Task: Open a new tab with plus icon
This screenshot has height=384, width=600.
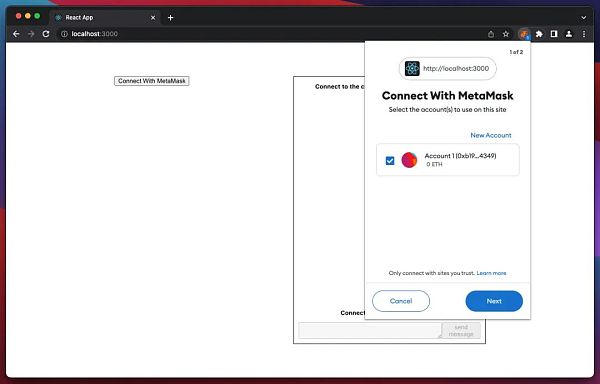Action: tap(171, 18)
